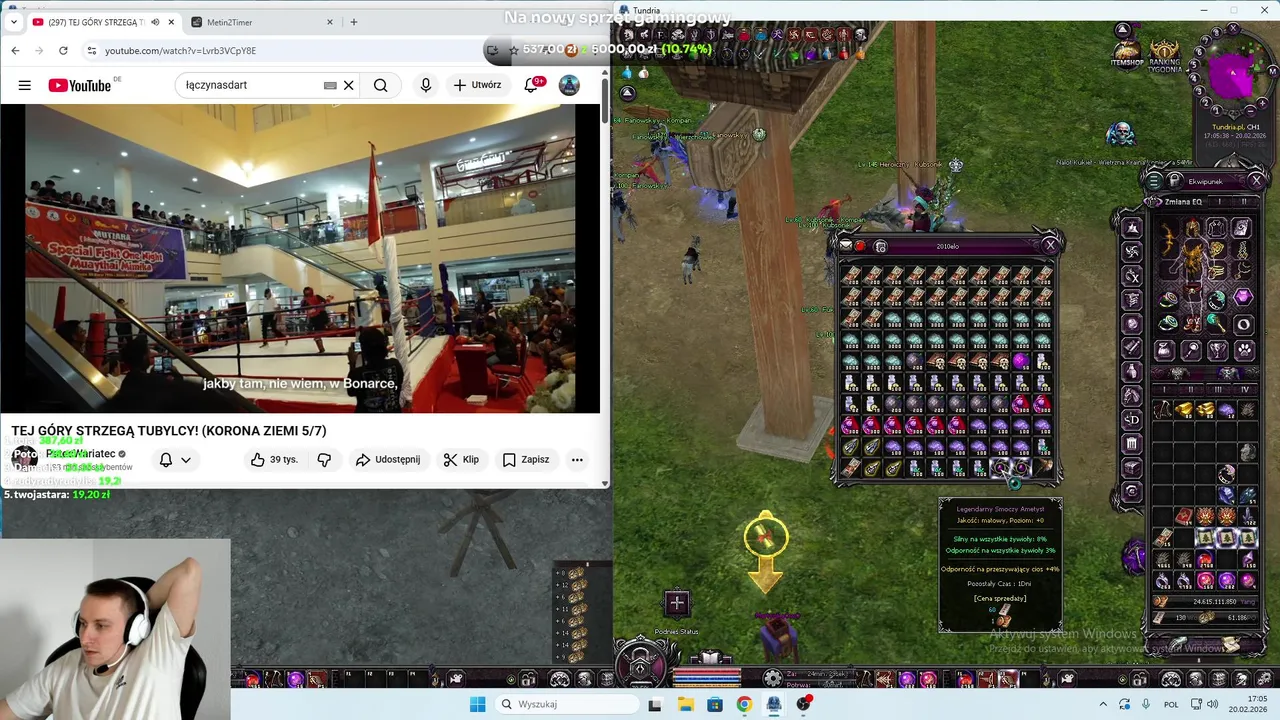This screenshot has width=1280, height=720.
Task: Open a new browser tab
Action: (x=353, y=22)
